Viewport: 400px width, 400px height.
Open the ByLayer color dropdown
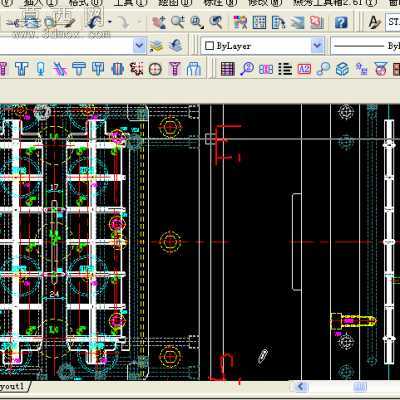[262, 45]
